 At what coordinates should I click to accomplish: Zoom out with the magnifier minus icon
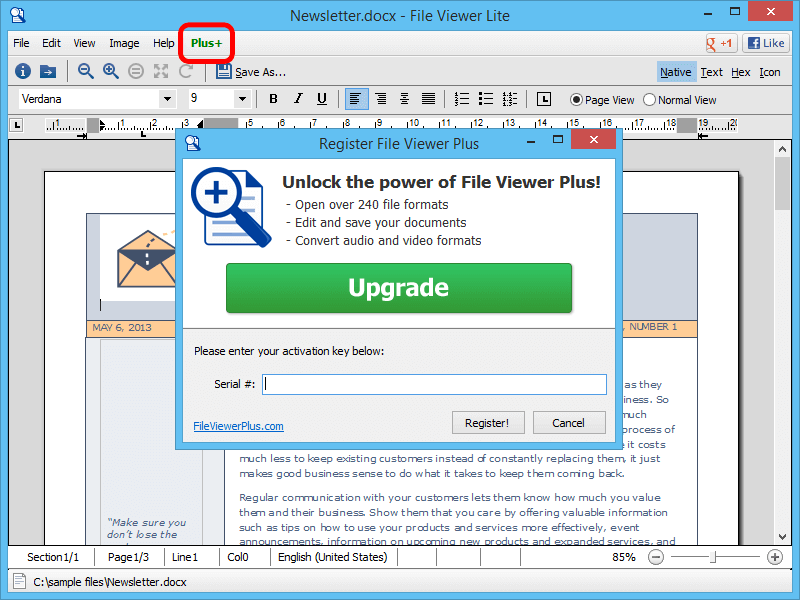86,71
